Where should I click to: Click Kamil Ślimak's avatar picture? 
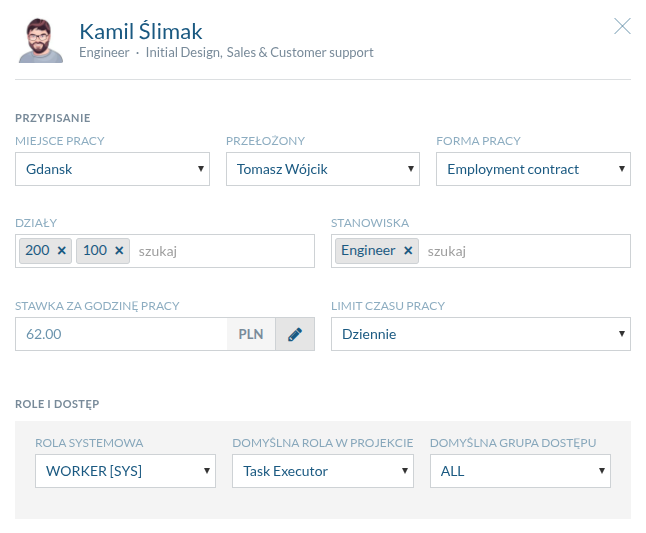tap(40, 40)
